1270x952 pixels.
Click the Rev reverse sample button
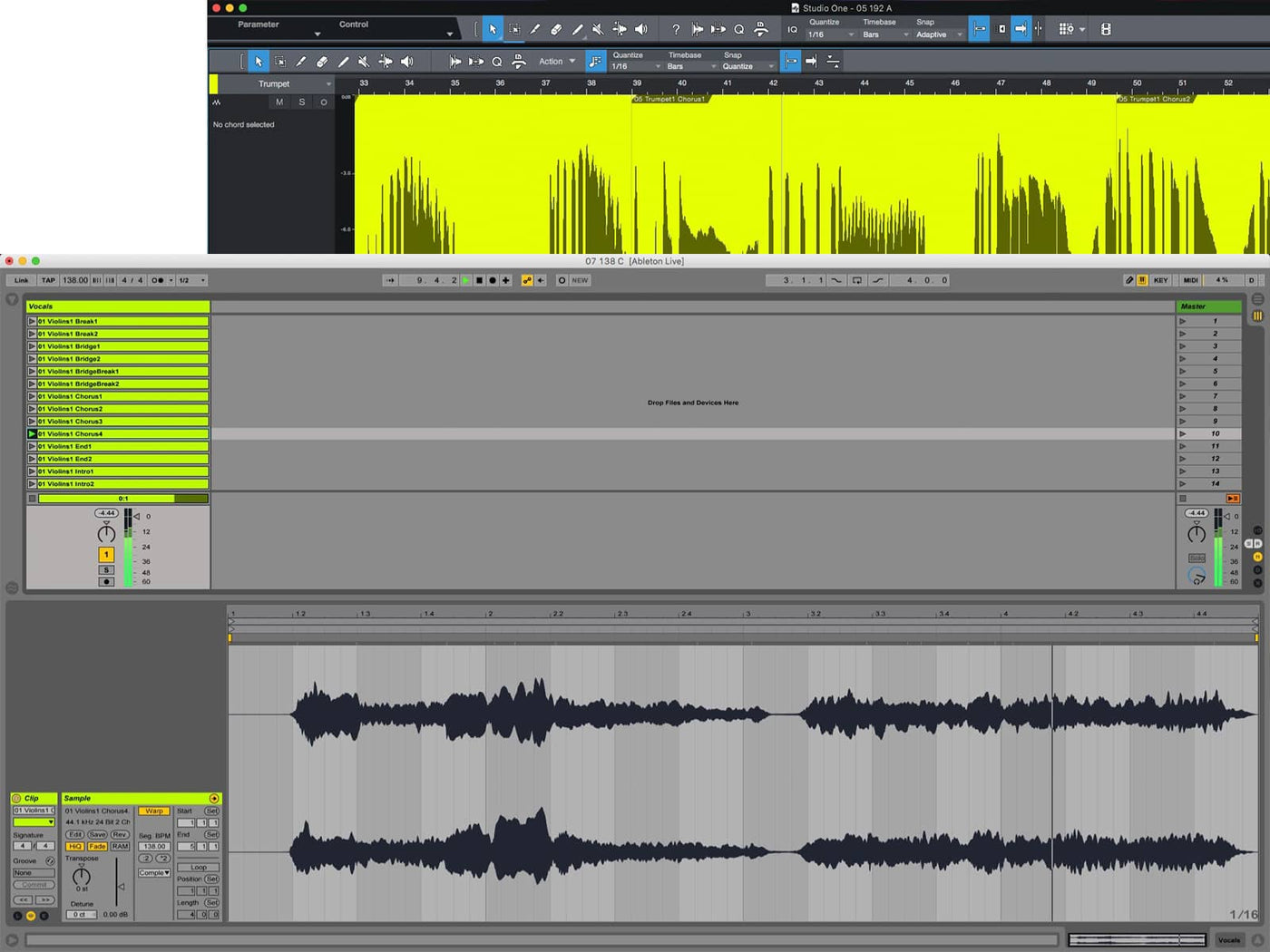[120, 834]
